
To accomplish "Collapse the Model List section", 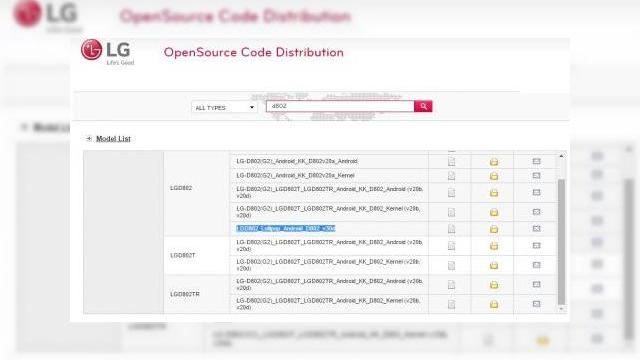I will click(89, 139).
